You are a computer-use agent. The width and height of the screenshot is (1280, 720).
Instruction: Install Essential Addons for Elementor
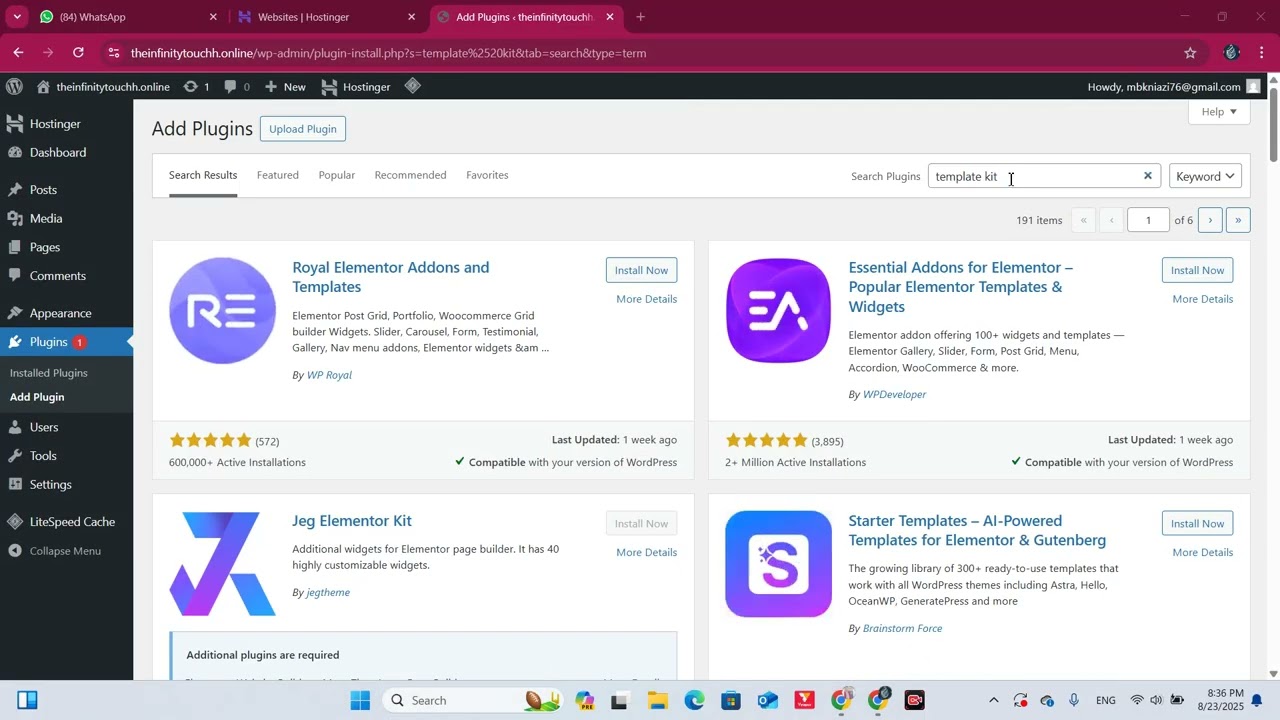tap(1197, 270)
